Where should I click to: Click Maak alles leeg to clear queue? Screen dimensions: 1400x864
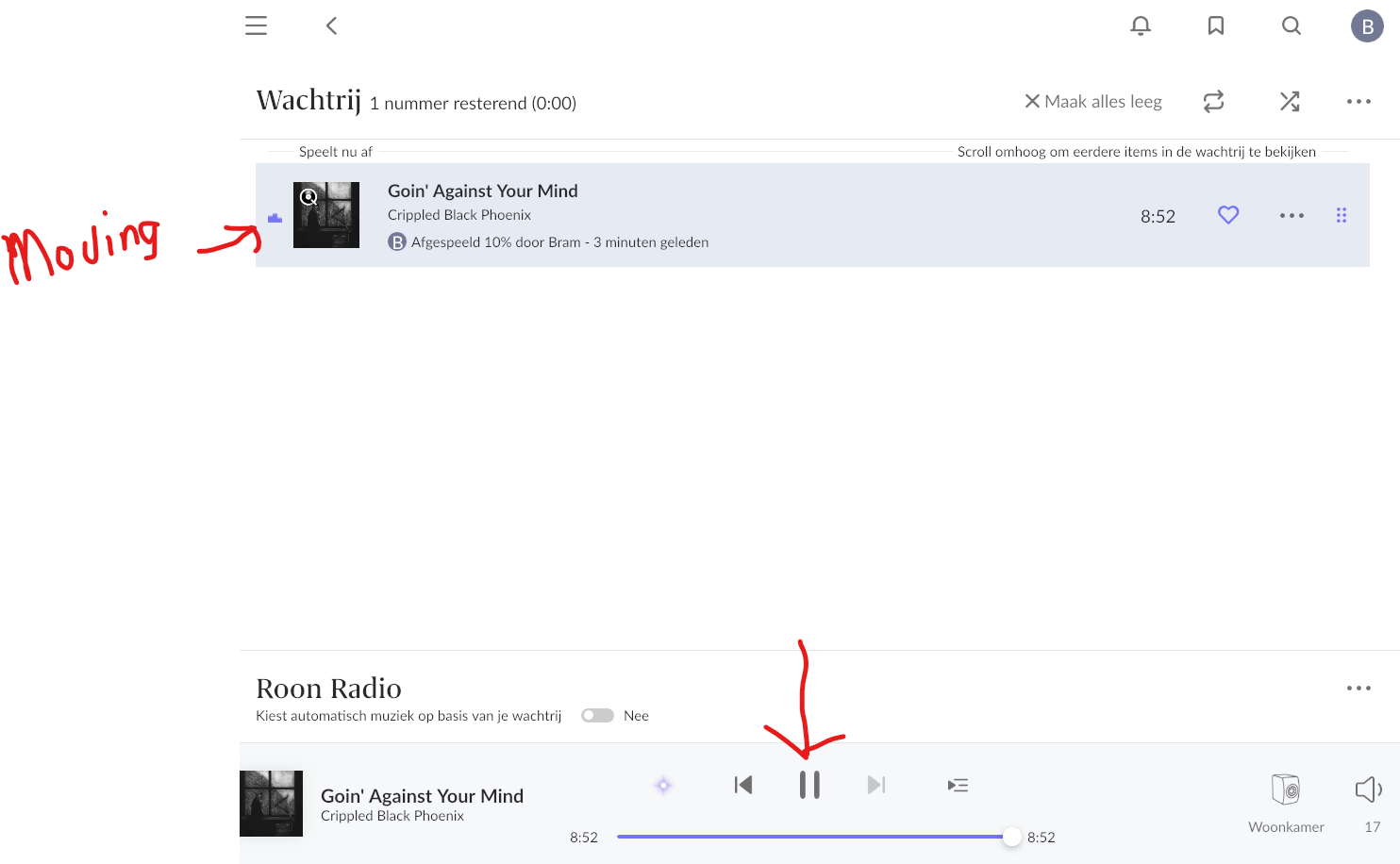1093,101
